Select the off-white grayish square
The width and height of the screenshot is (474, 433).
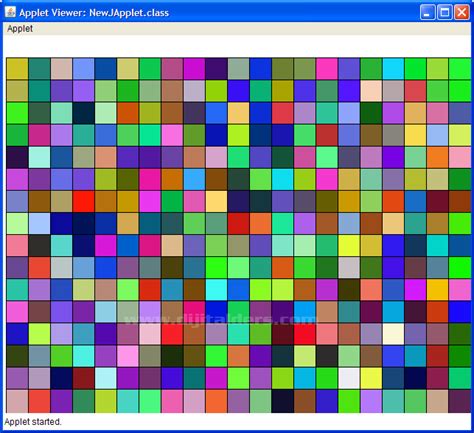point(349,378)
